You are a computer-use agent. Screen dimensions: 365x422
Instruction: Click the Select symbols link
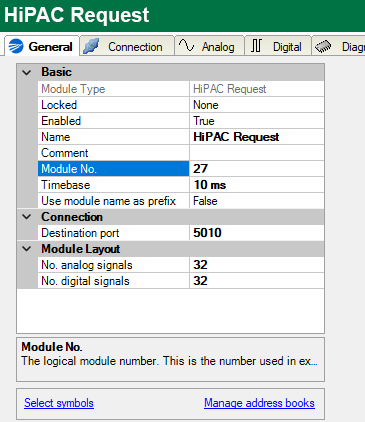tap(59, 403)
